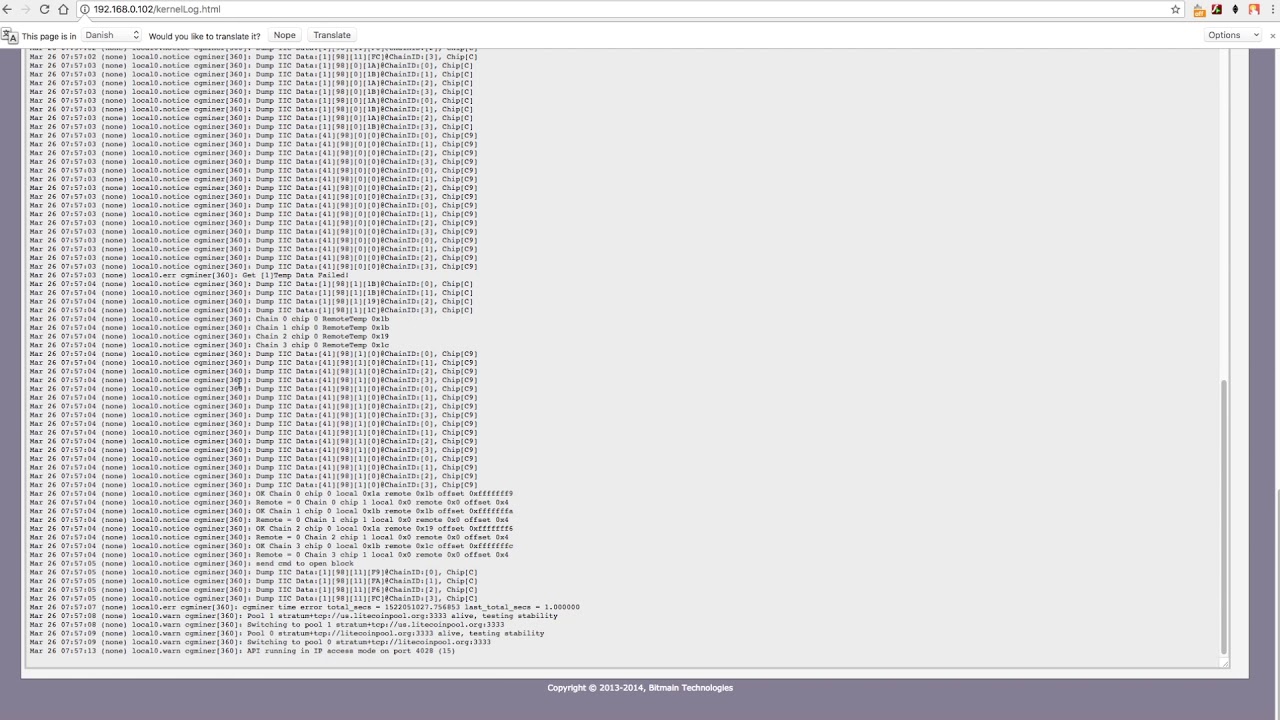Click the 'Pool 0 stratum+tcp://litecoinpool.org:3333 alive' line
This screenshot has height=720, width=1280.
287,633
